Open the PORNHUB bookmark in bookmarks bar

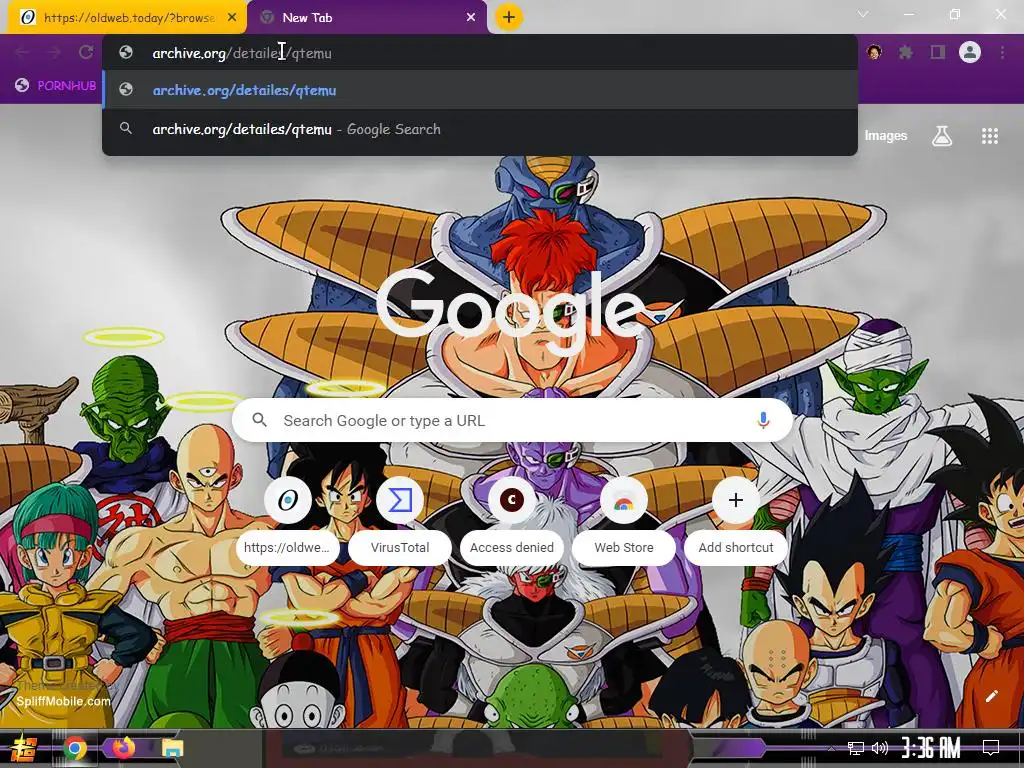pyautogui.click(x=56, y=86)
